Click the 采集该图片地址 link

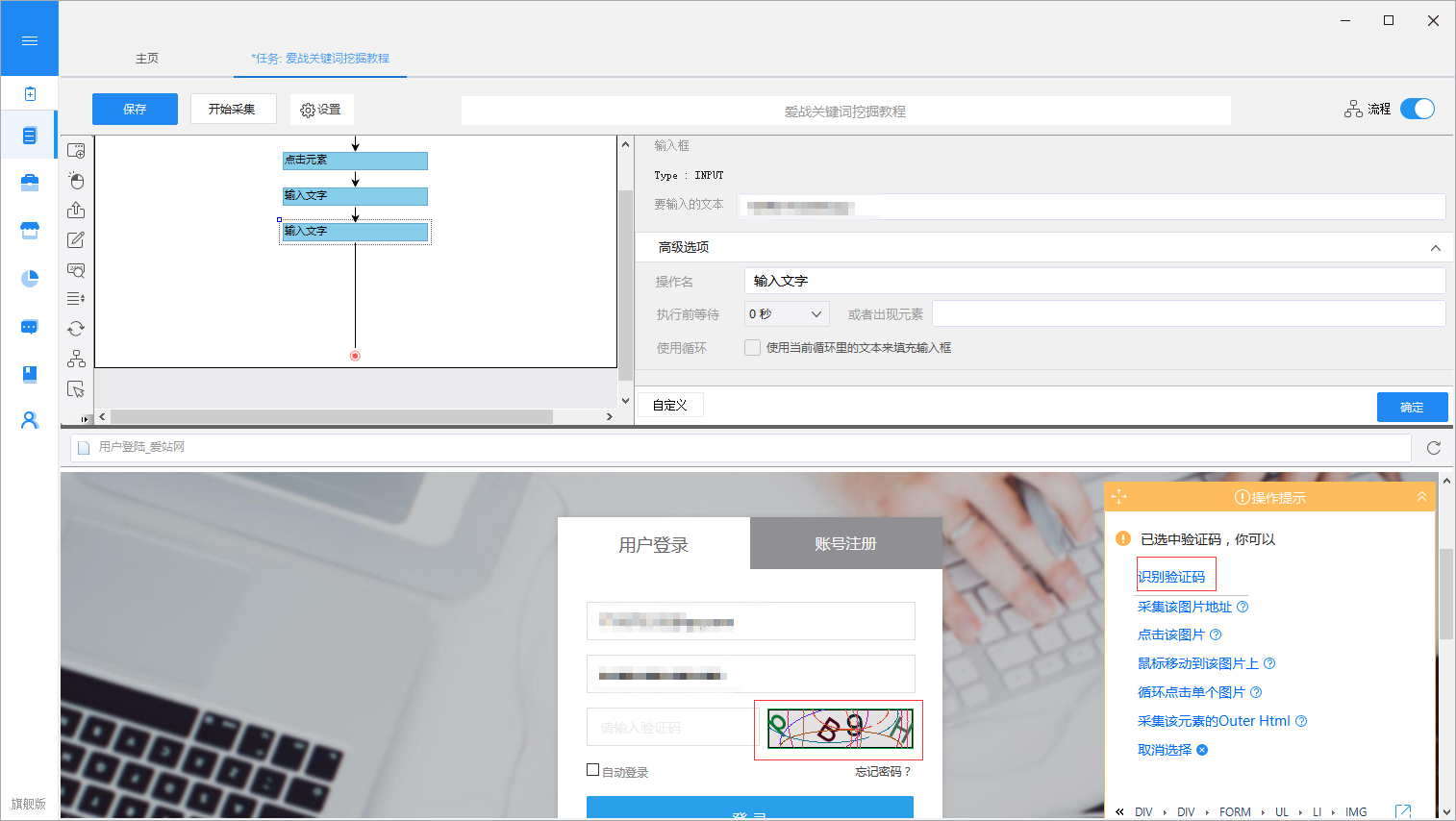pyautogui.click(x=1185, y=607)
